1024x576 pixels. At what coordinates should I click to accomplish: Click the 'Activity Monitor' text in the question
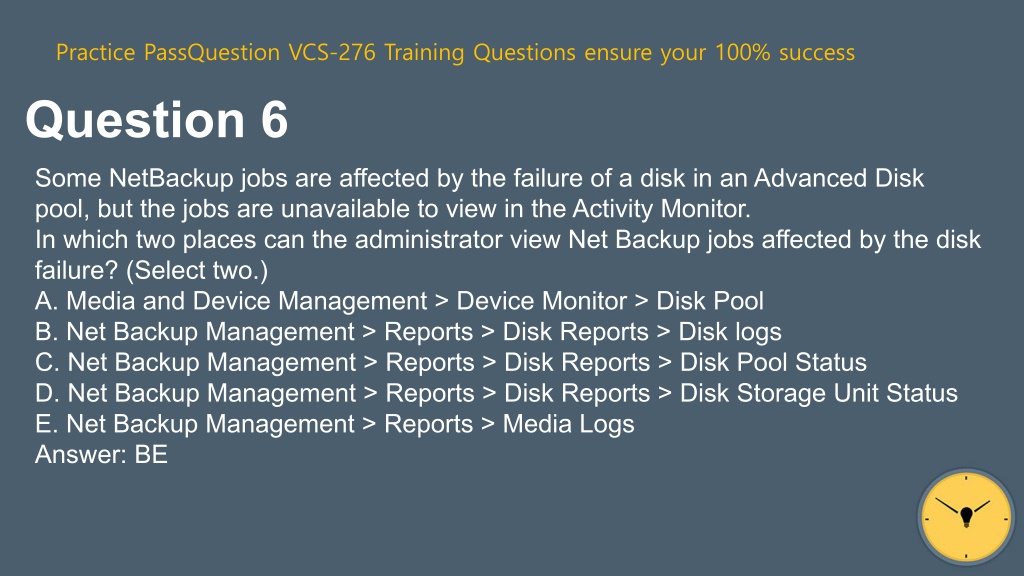point(662,209)
